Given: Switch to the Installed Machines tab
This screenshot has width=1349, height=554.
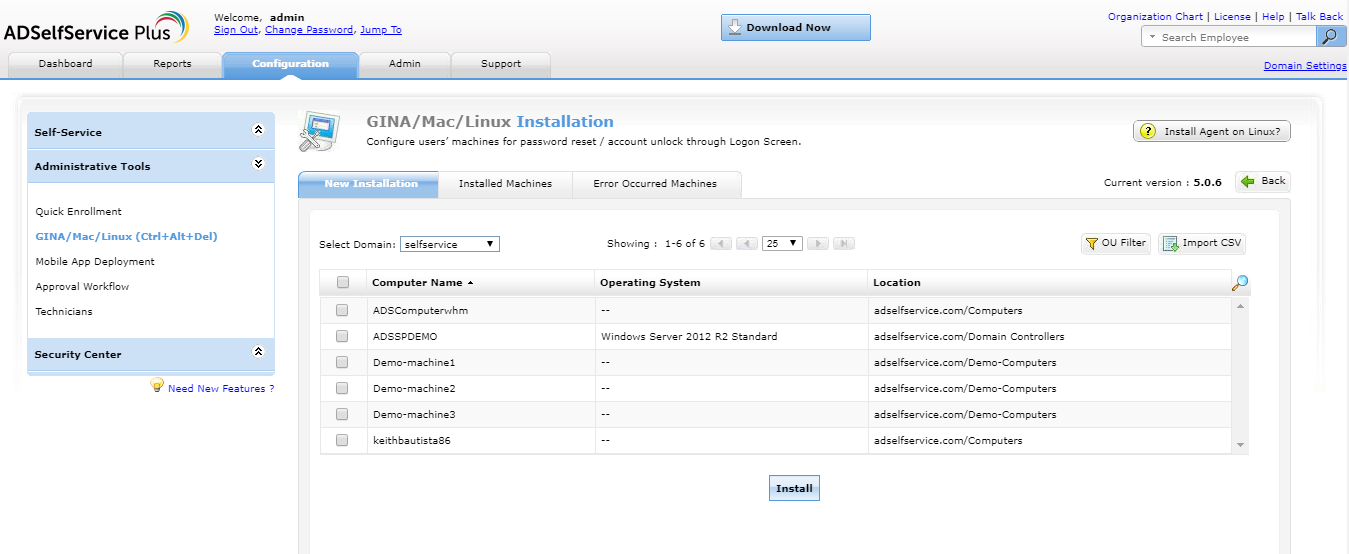Looking at the screenshot, I should click(505, 184).
